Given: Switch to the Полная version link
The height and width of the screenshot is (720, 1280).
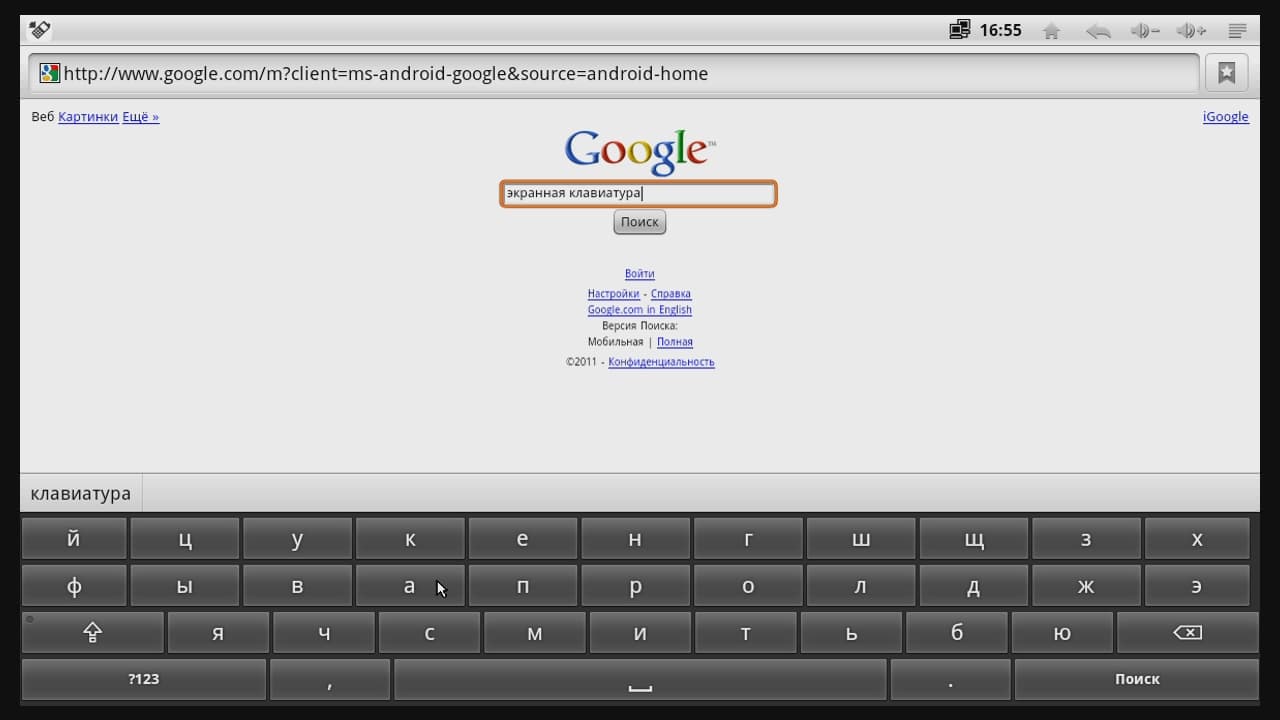Looking at the screenshot, I should pyautogui.click(x=675, y=342).
